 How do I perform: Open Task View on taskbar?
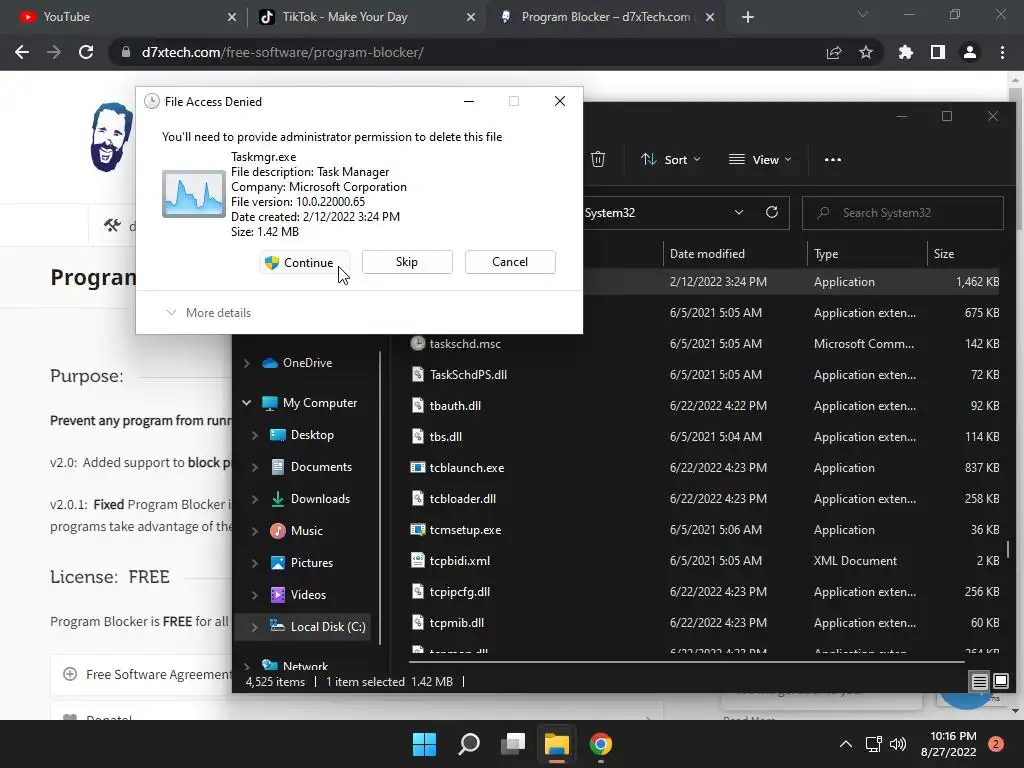513,744
